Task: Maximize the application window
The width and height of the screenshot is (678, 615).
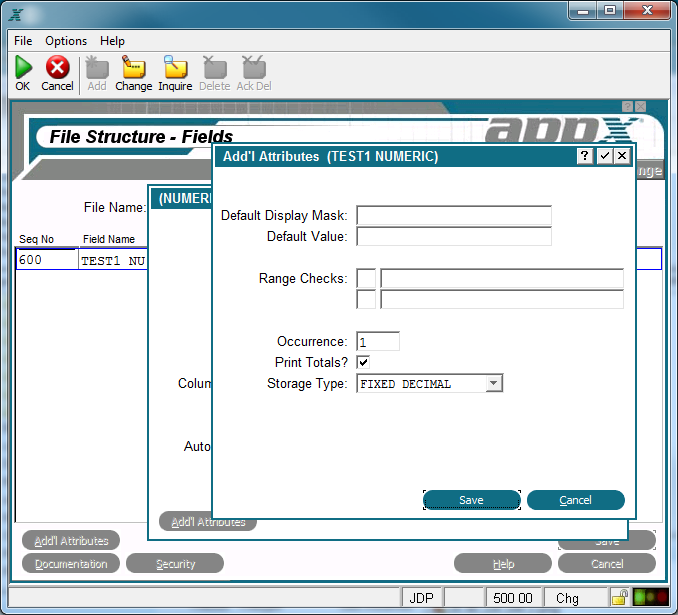Action: [x=610, y=10]
